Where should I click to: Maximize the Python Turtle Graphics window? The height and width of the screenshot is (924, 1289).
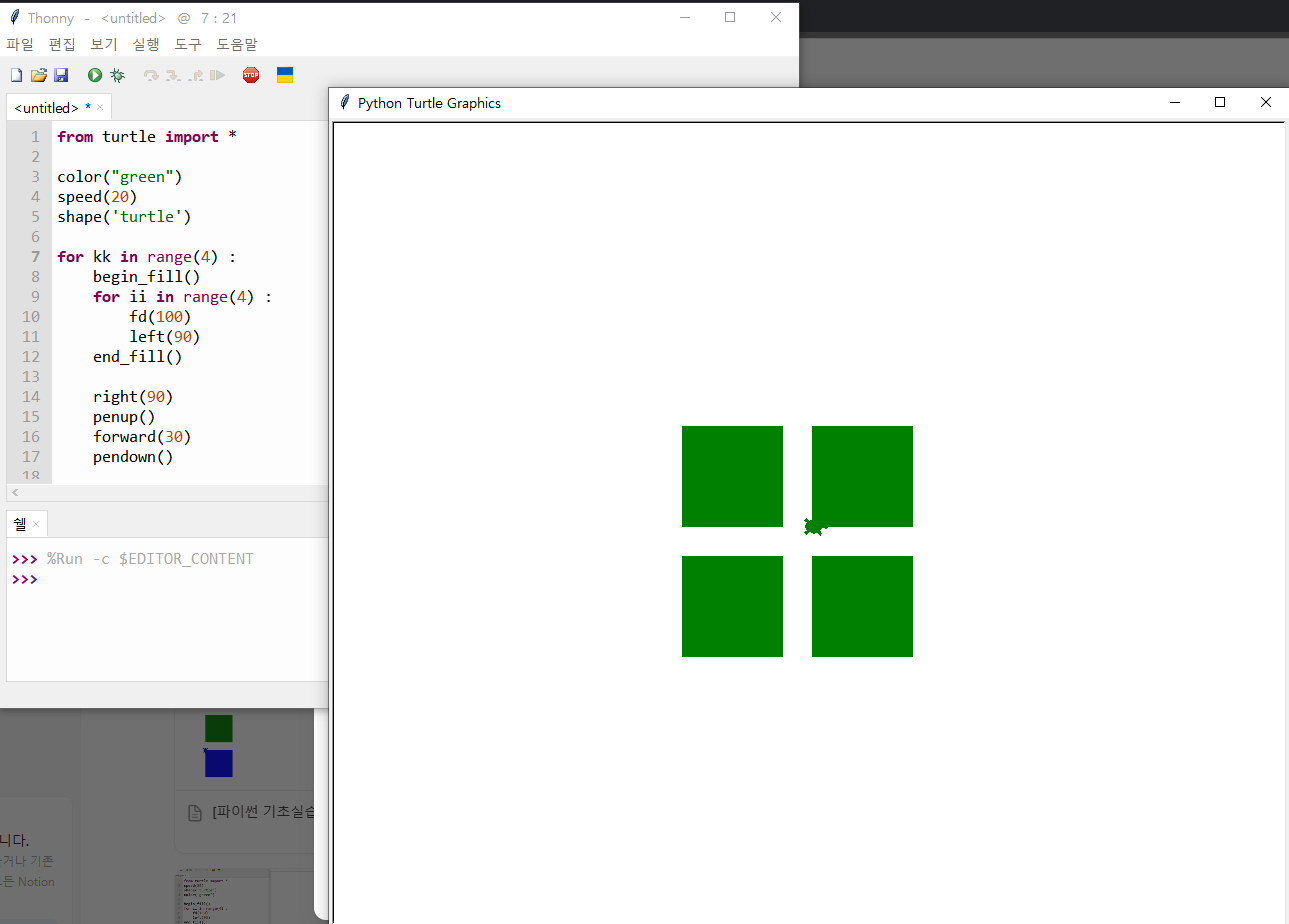coord(1220,102)
